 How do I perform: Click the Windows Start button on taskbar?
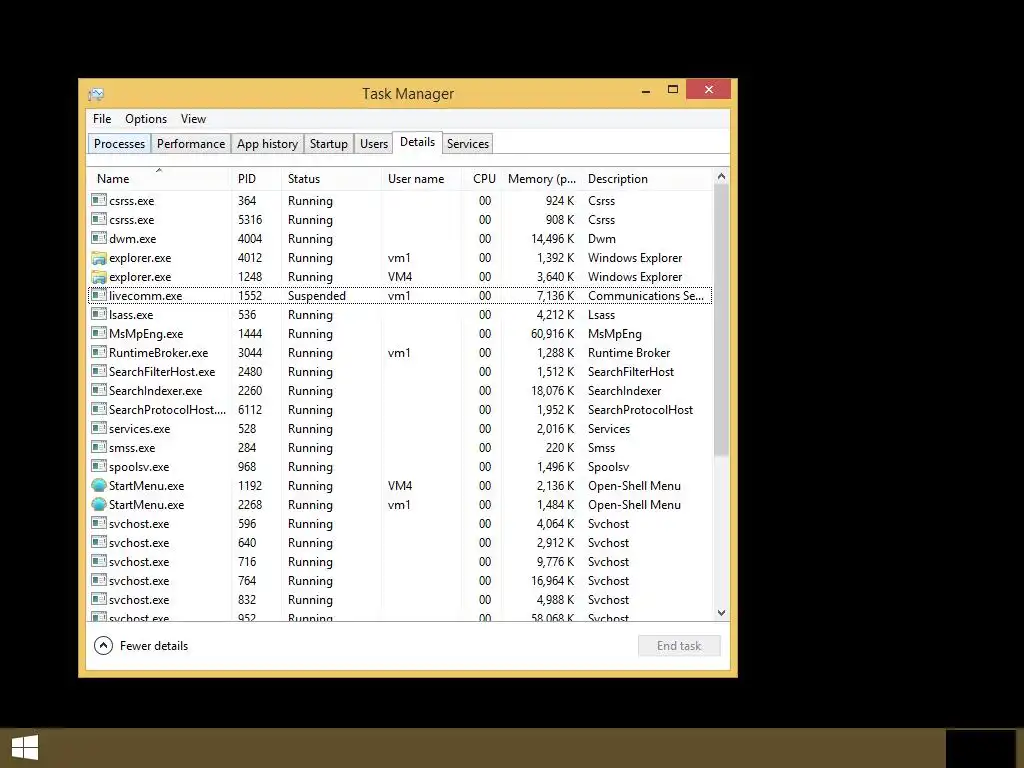coord(25,747)
